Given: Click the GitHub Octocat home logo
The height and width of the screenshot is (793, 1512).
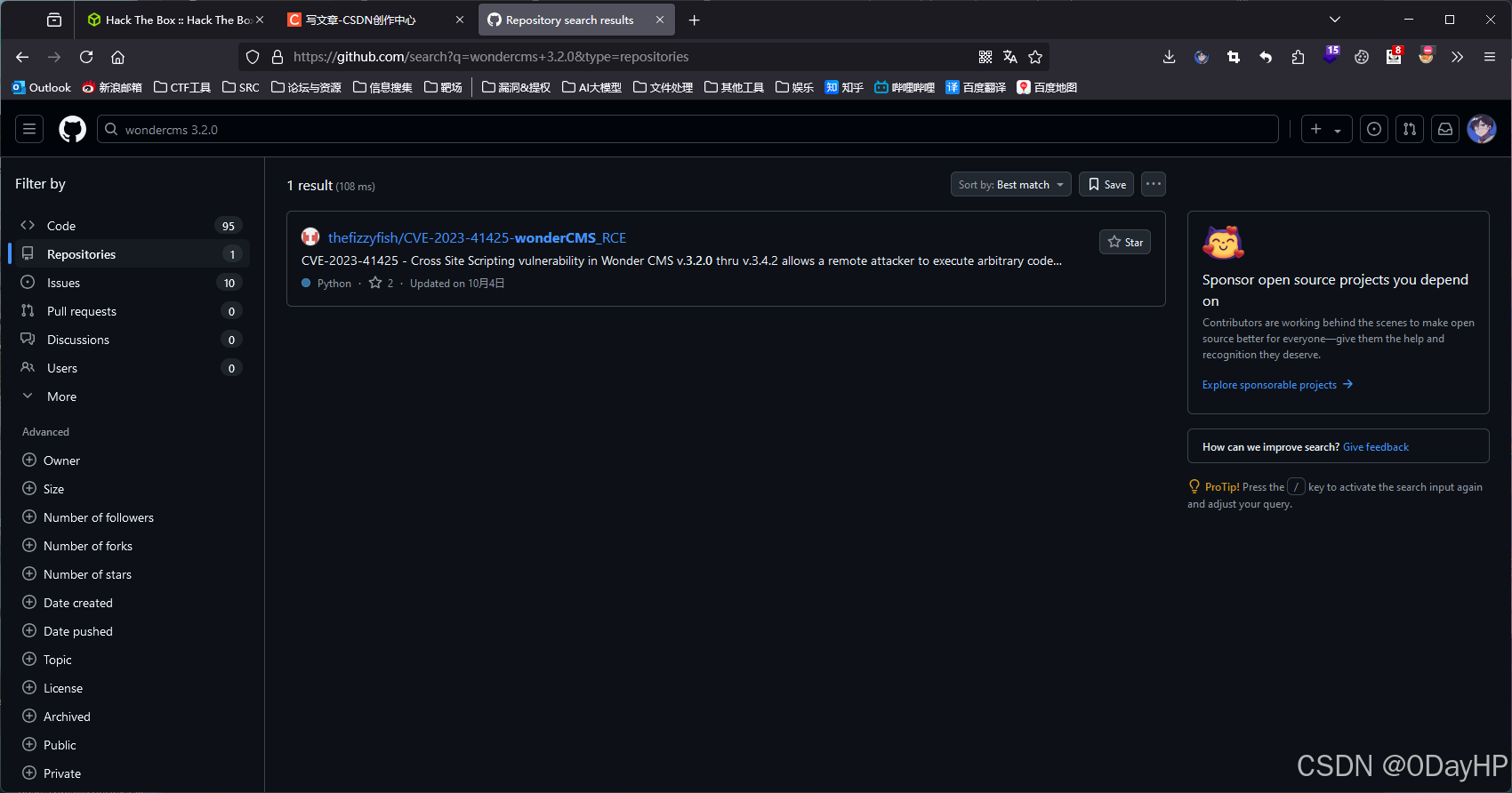Looking at the screenshot, I should [72, 129].
